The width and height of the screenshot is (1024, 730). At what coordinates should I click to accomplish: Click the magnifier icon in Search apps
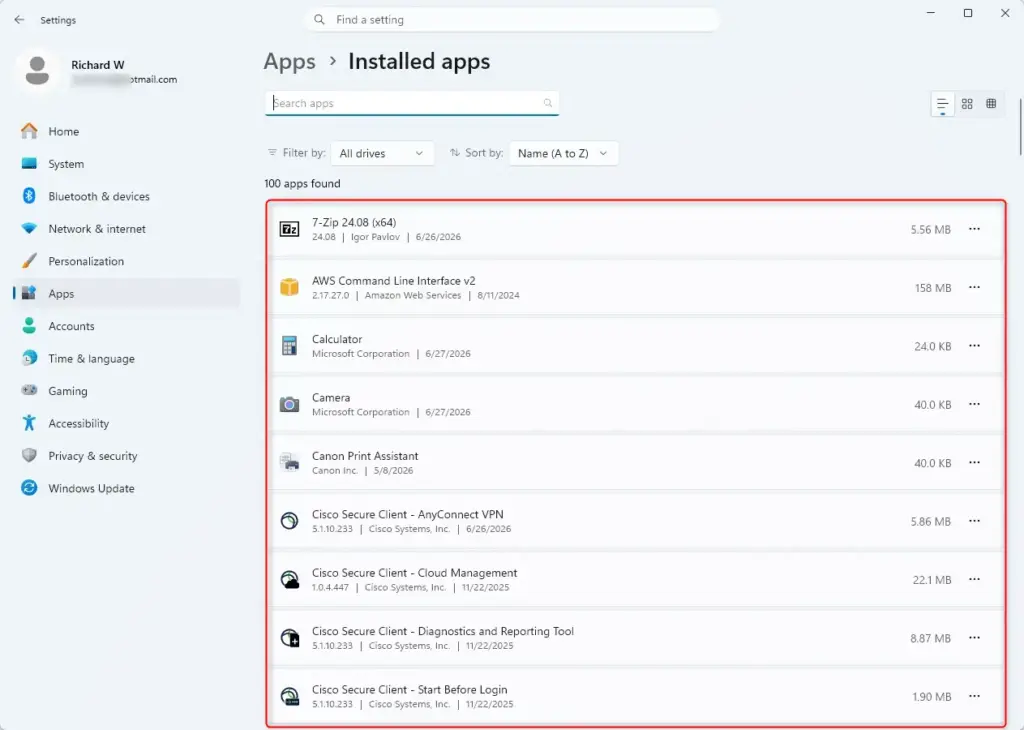coord(547,103)
